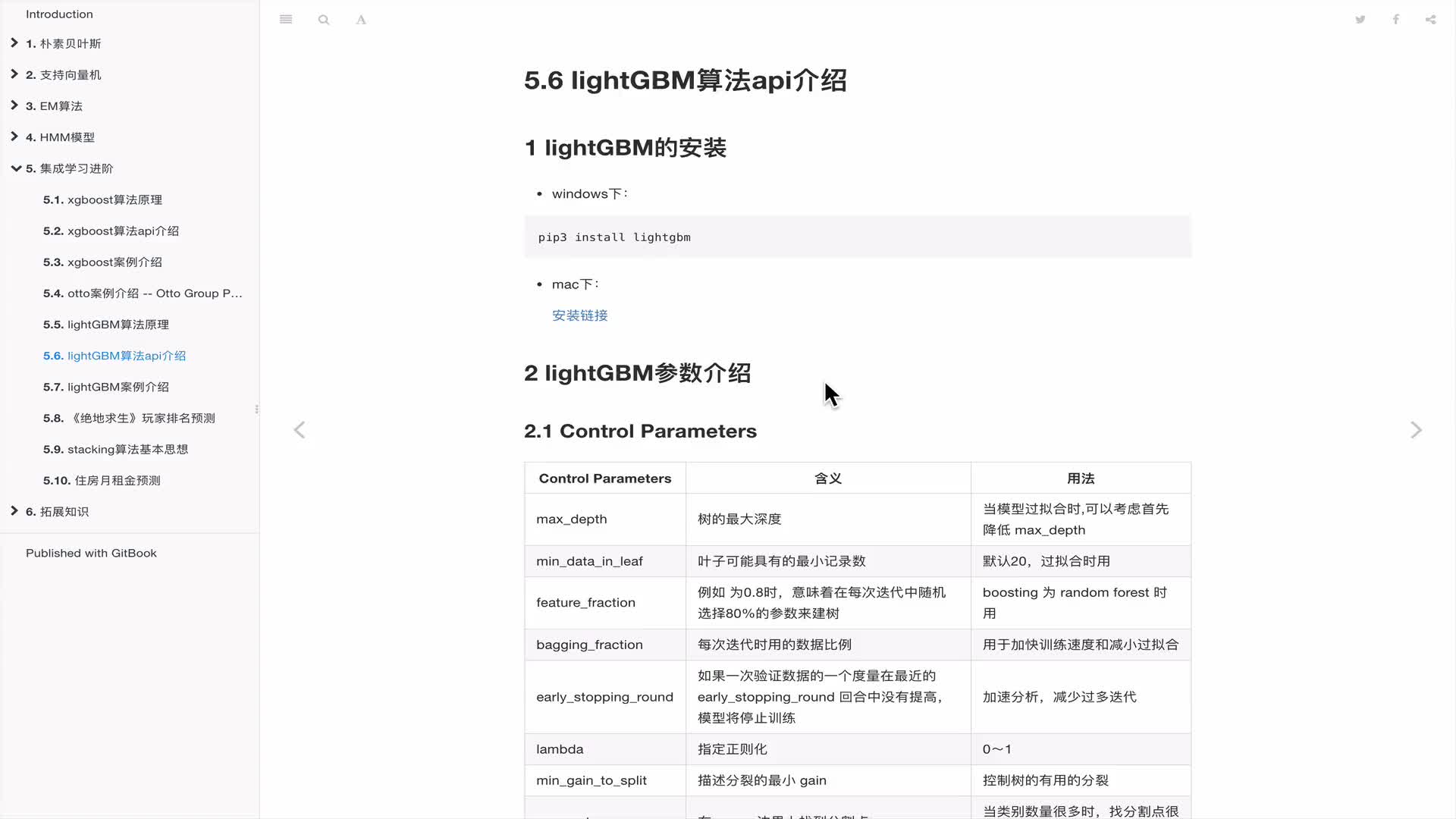This screenshot has height=819, width=1456.
Task: Open 5.3 xgboost案例介绍 section
Action: click(x=102, y=262)
